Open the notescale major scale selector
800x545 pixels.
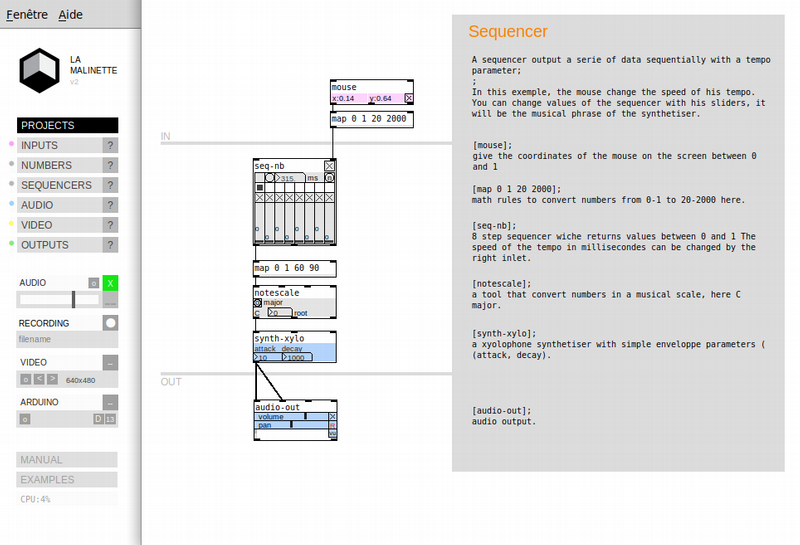[x=258, y=303]
